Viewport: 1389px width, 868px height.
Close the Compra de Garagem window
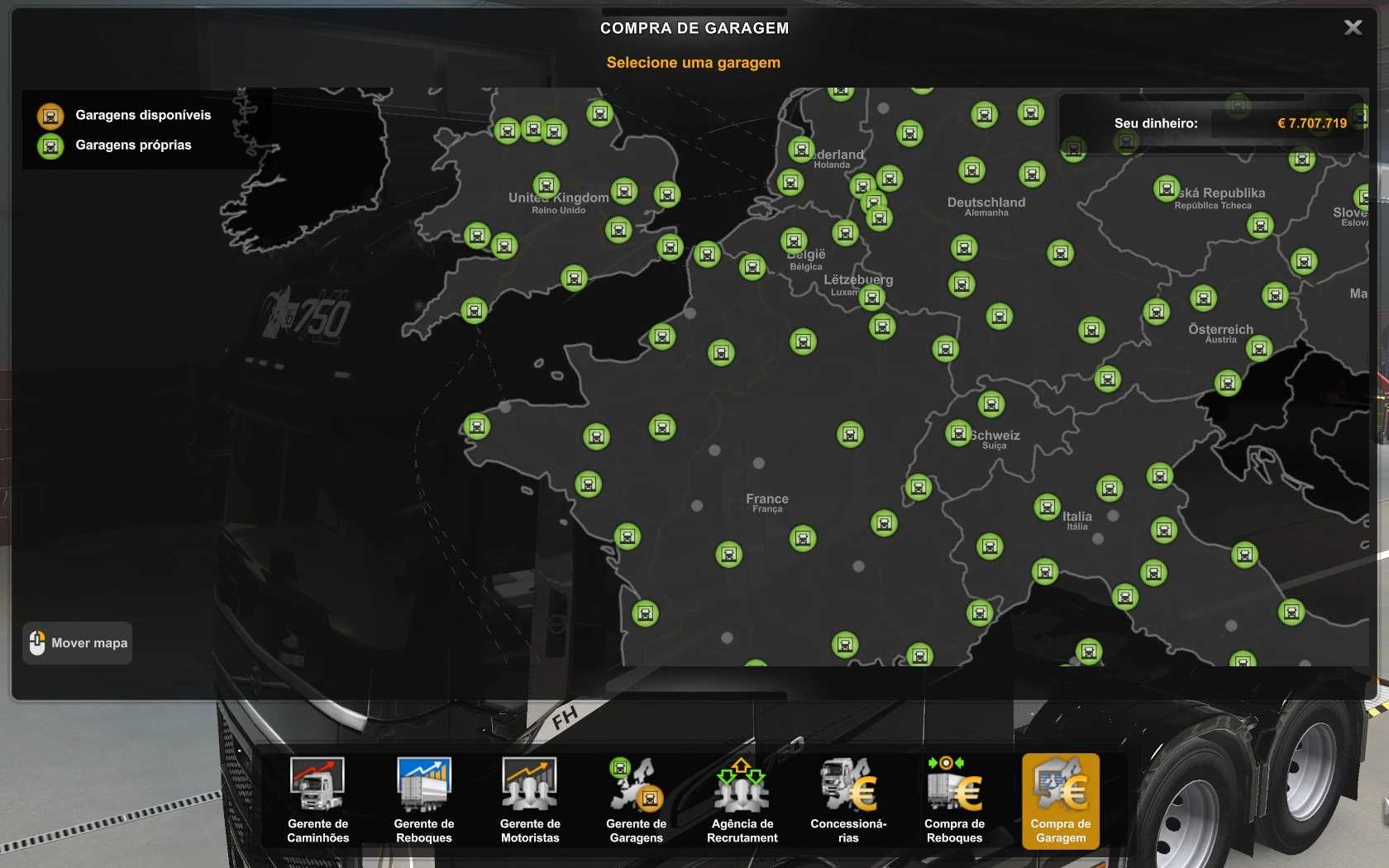1353,27
